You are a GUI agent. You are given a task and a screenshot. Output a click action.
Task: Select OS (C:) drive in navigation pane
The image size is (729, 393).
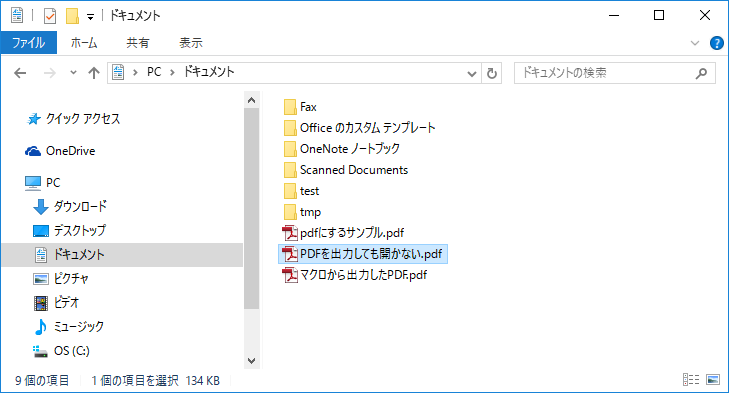(x=61, y=351)
